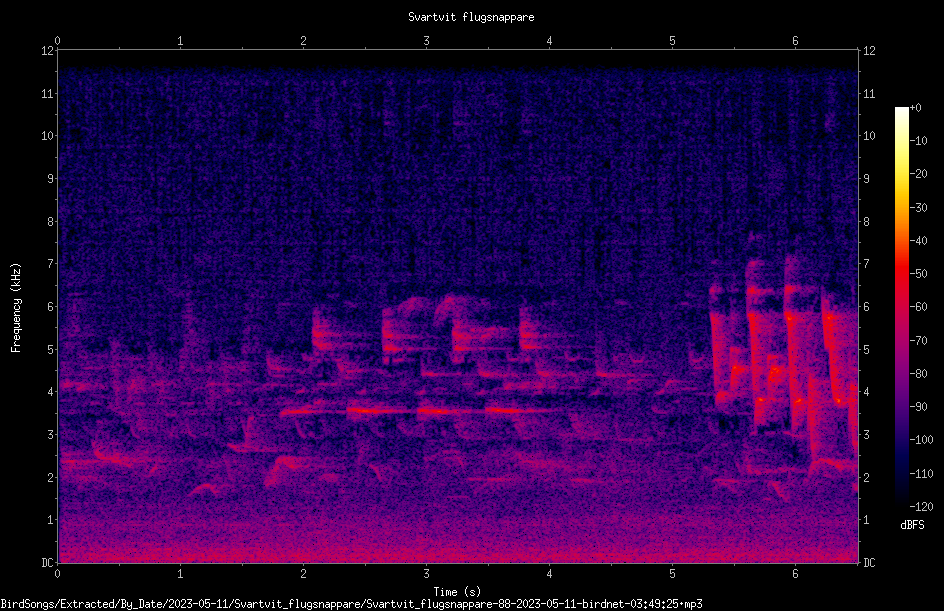Click the file path text at the bottom
944x611 pixels.
[x=352, y=604]
